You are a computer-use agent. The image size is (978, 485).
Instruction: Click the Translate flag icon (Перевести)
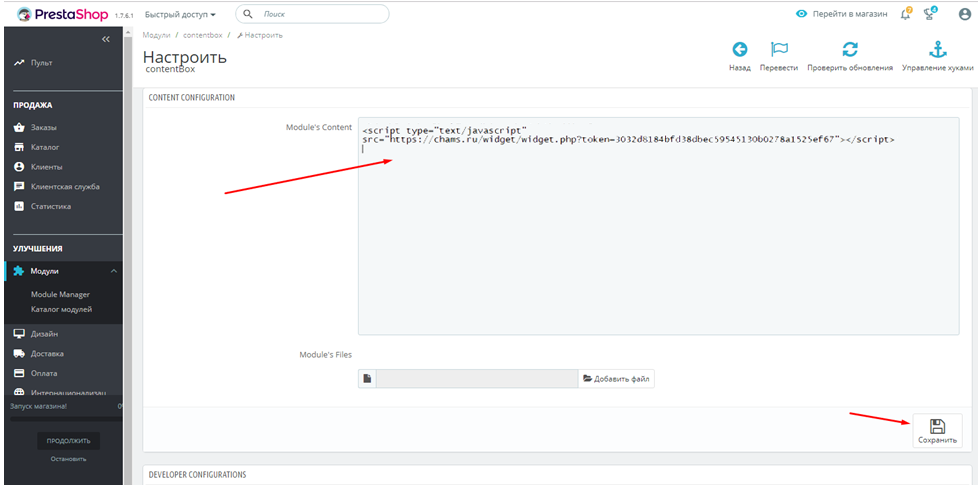pyautogui.click(x=779, y=50)
